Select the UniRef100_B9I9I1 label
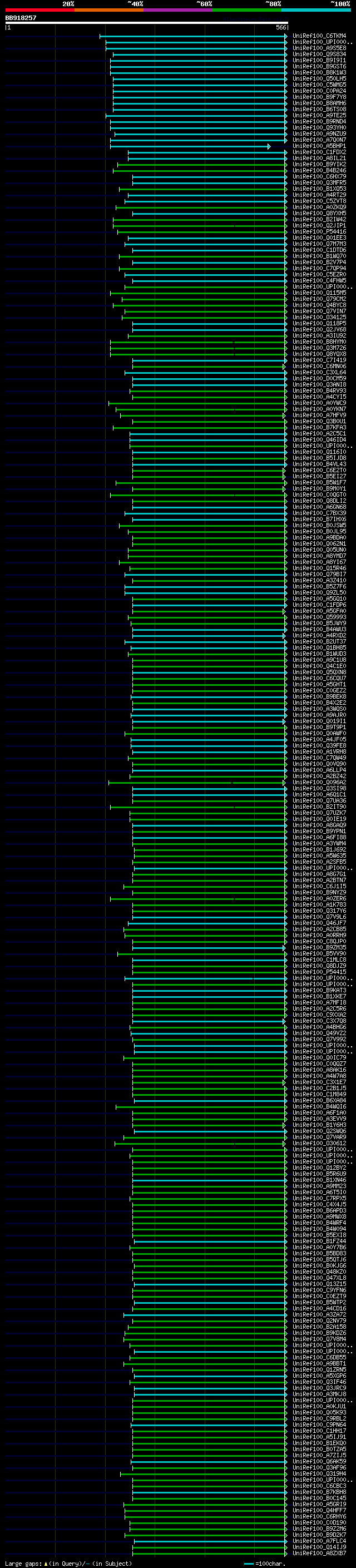Screen dimensions: 356x1568 319,60
